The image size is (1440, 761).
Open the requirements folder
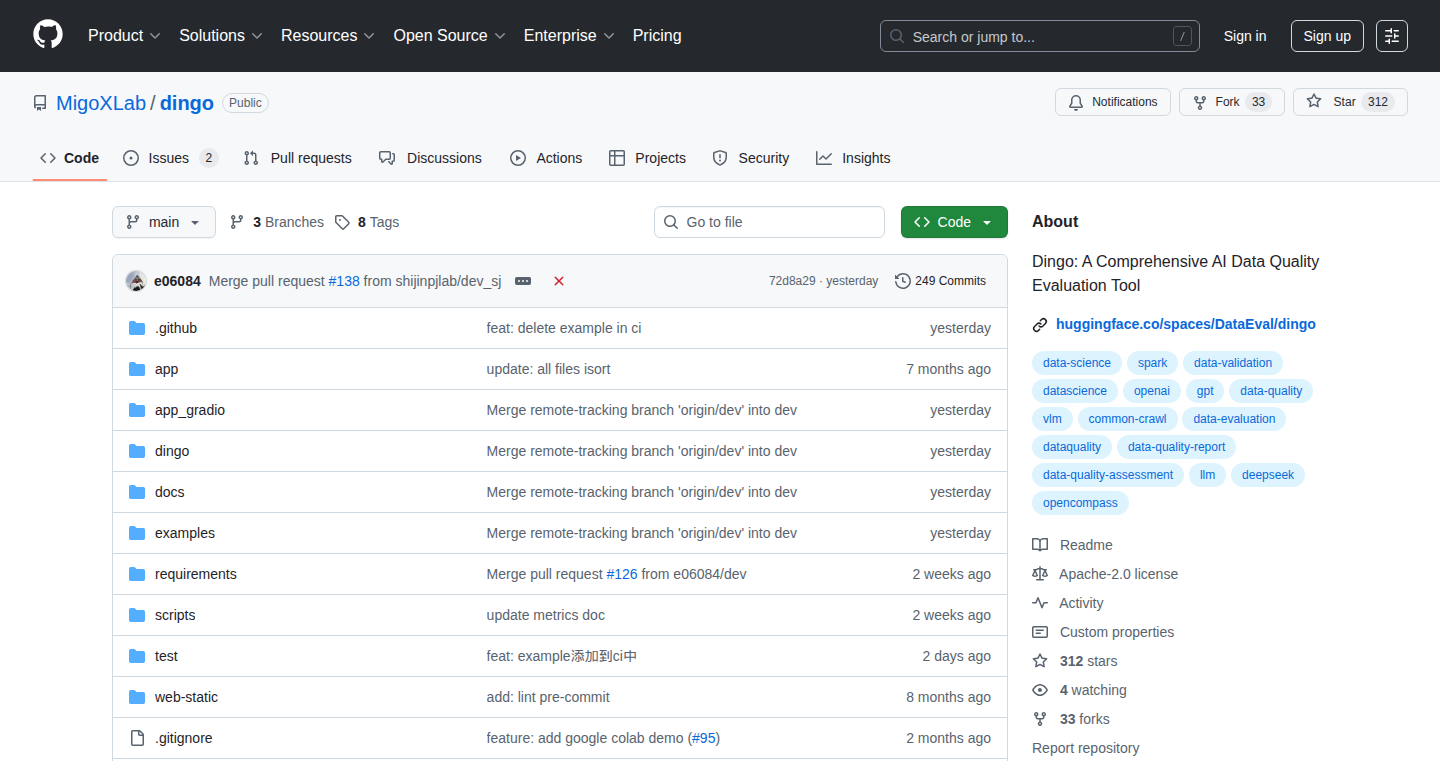coord(196,574)
